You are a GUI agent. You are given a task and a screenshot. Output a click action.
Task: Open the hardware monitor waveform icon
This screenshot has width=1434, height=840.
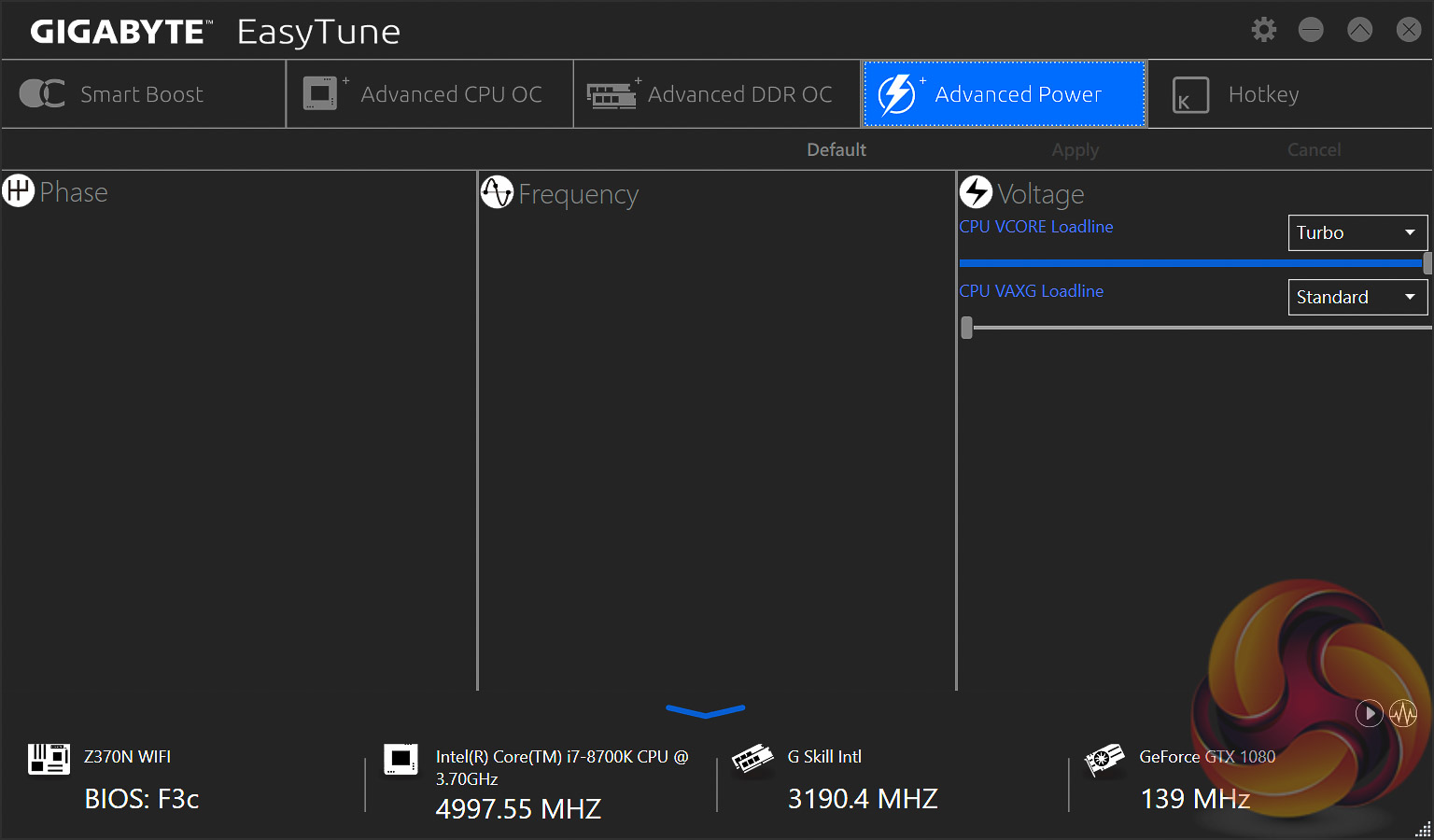[1403, 714]
